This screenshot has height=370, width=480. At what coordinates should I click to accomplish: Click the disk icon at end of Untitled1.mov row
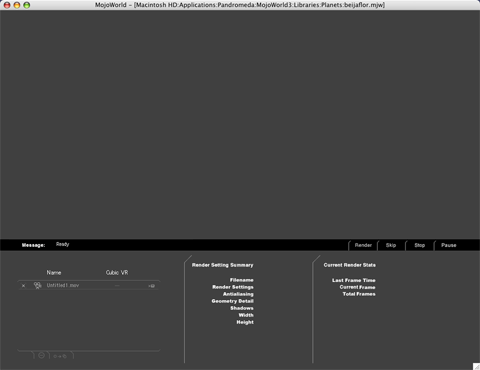pos(152,286)
